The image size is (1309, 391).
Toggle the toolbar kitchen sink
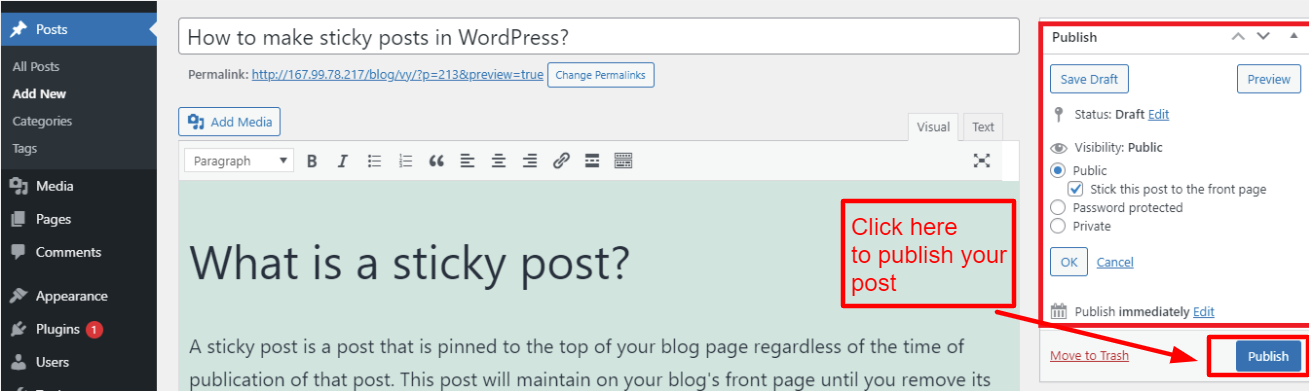(623, 161)
